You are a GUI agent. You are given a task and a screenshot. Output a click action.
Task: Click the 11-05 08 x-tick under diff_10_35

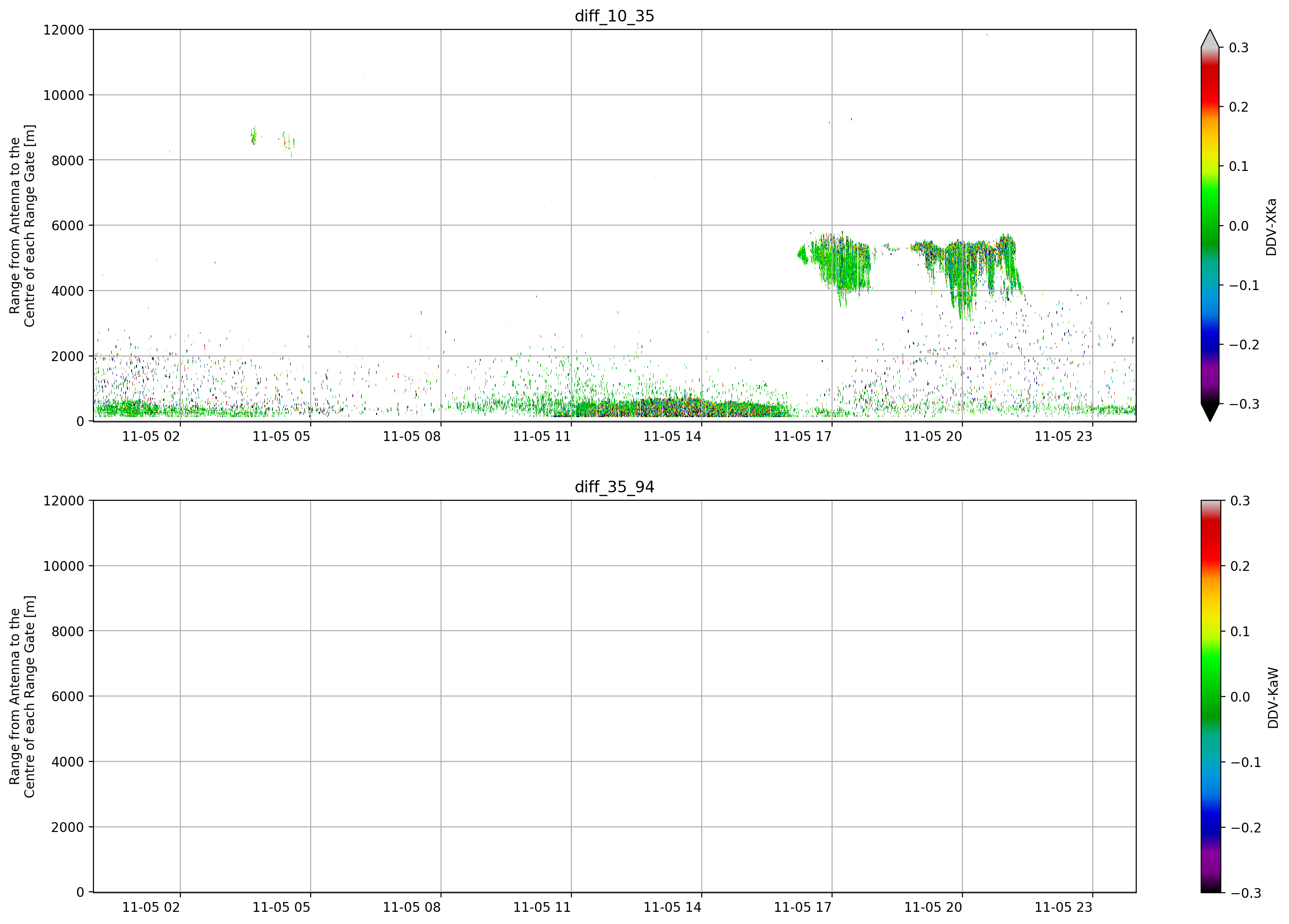[412, 436]
